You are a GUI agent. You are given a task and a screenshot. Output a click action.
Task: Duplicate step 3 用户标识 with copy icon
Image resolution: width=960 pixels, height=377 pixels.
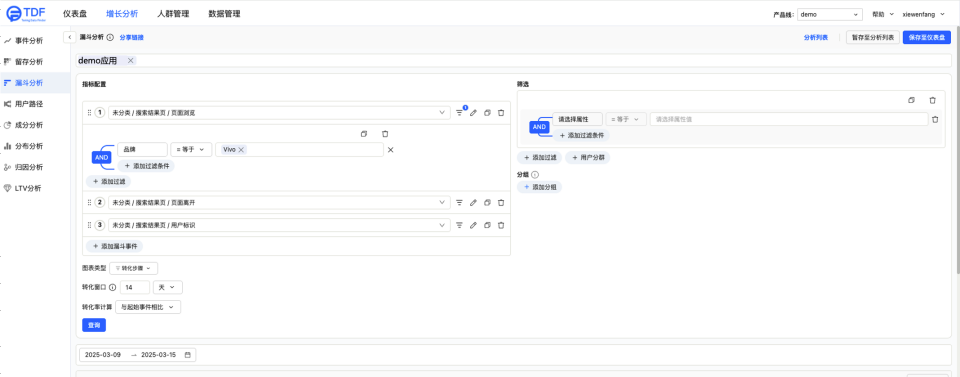(487, 225)
